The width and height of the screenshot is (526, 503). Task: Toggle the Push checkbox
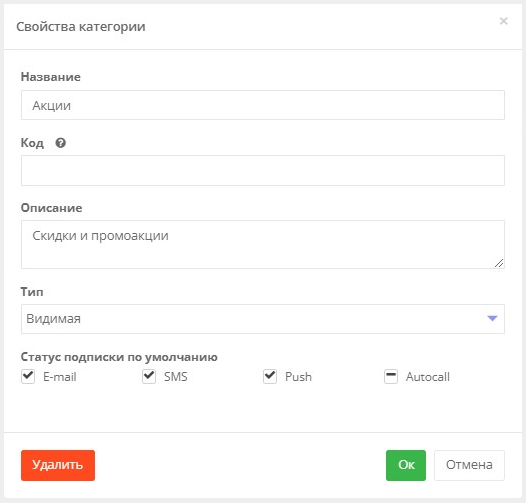(x=270, y=376)
